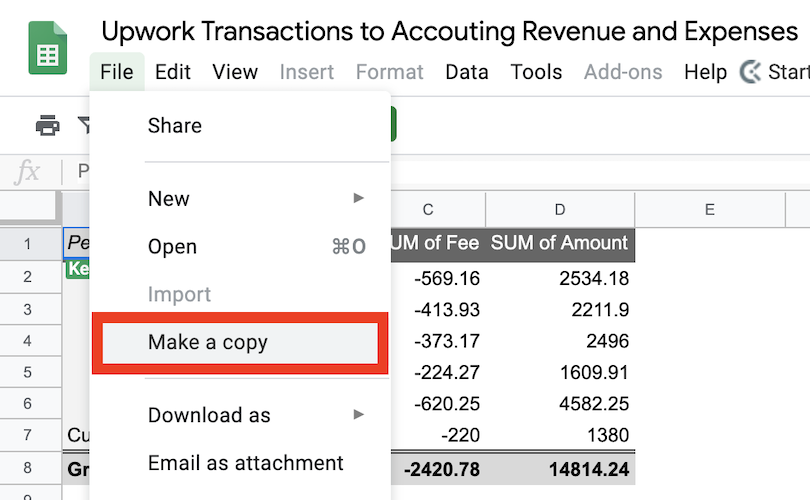Select row 2 header
This screenshot has height=500, width=810.
click(27, 277)
